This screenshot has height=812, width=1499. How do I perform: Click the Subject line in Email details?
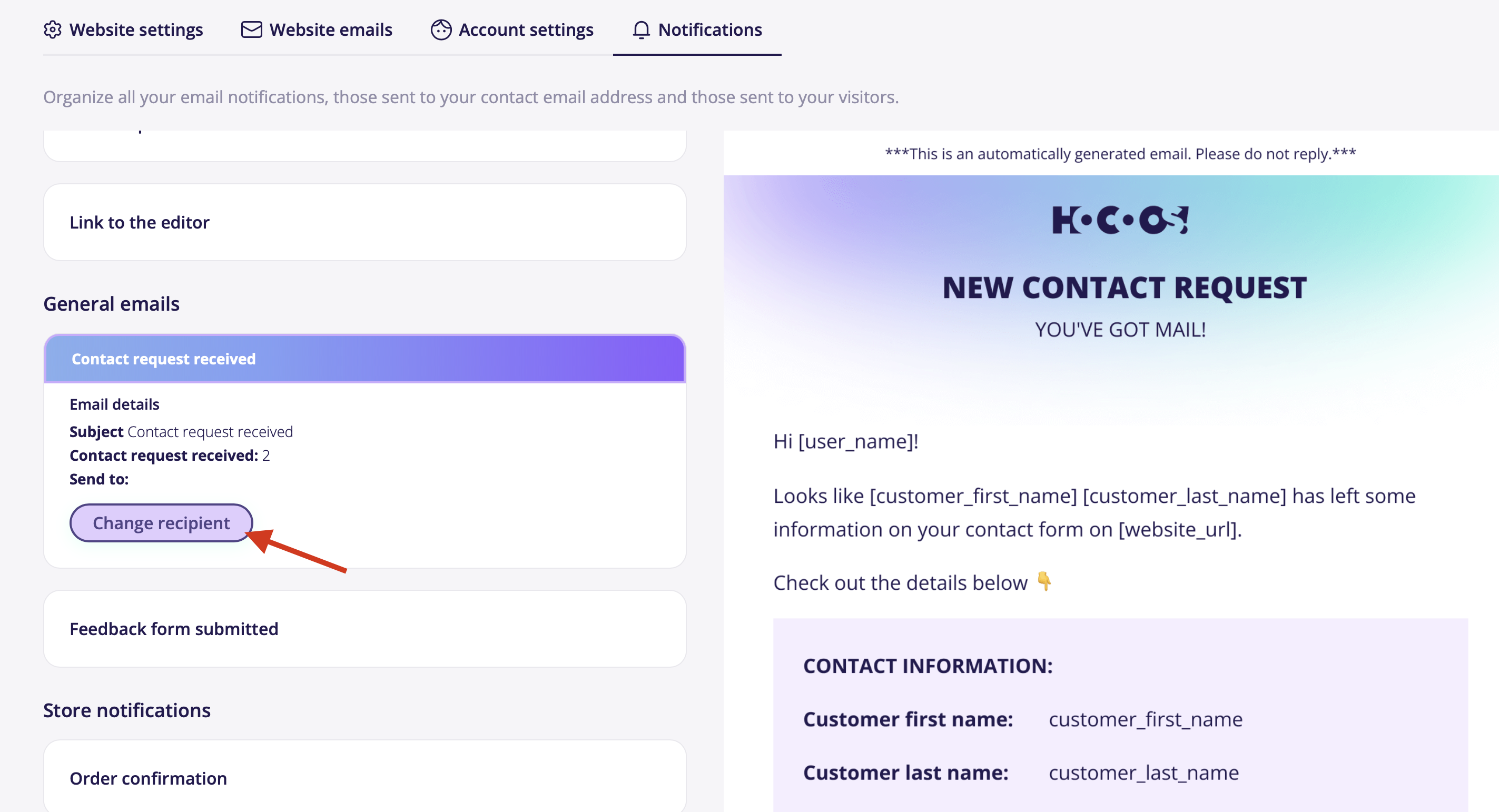tap(181, 432)
